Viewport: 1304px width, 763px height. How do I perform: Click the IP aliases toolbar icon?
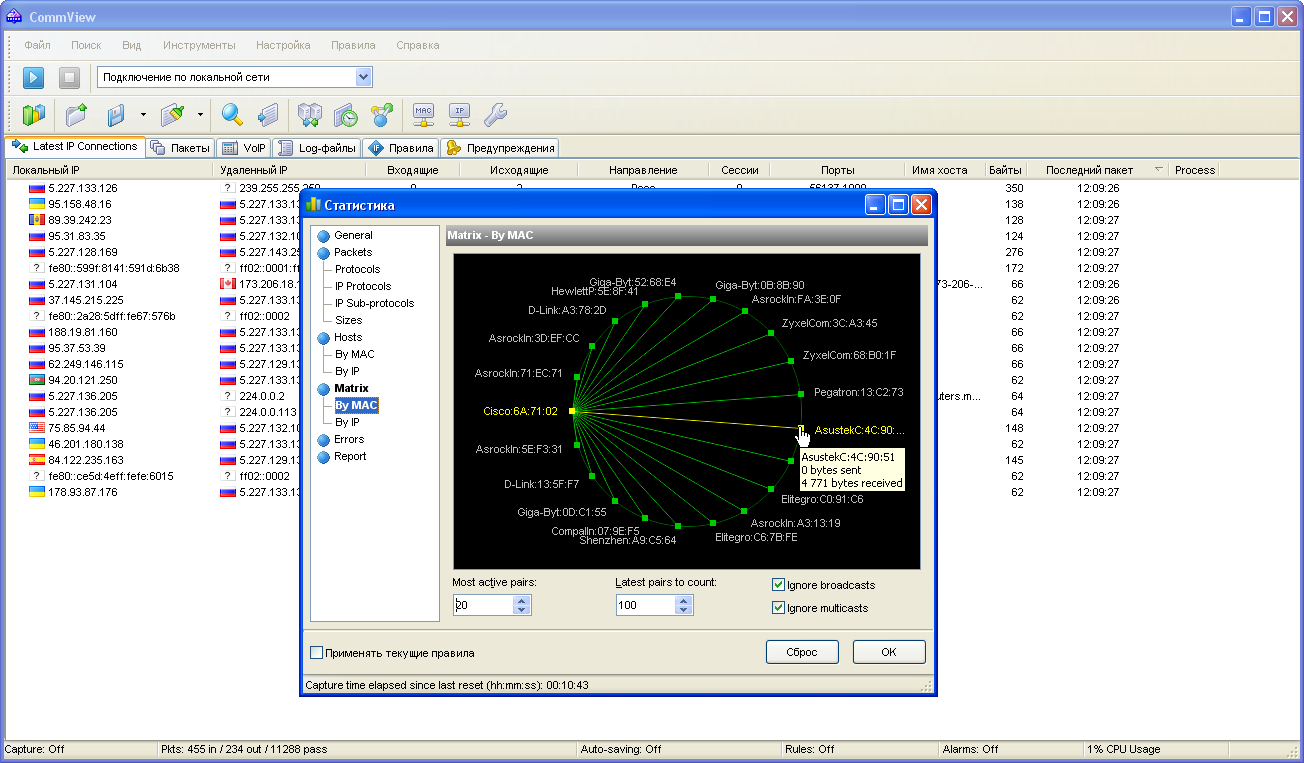[459, 115]
